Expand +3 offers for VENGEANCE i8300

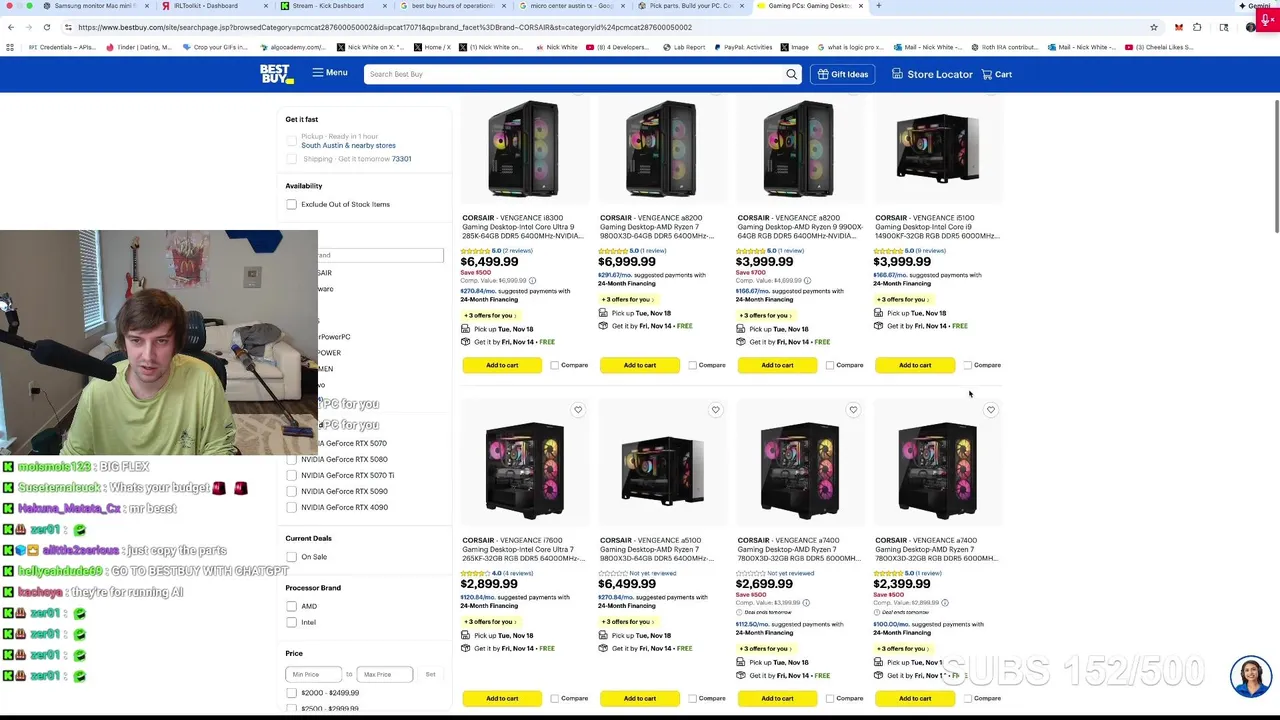click(490, 315)
